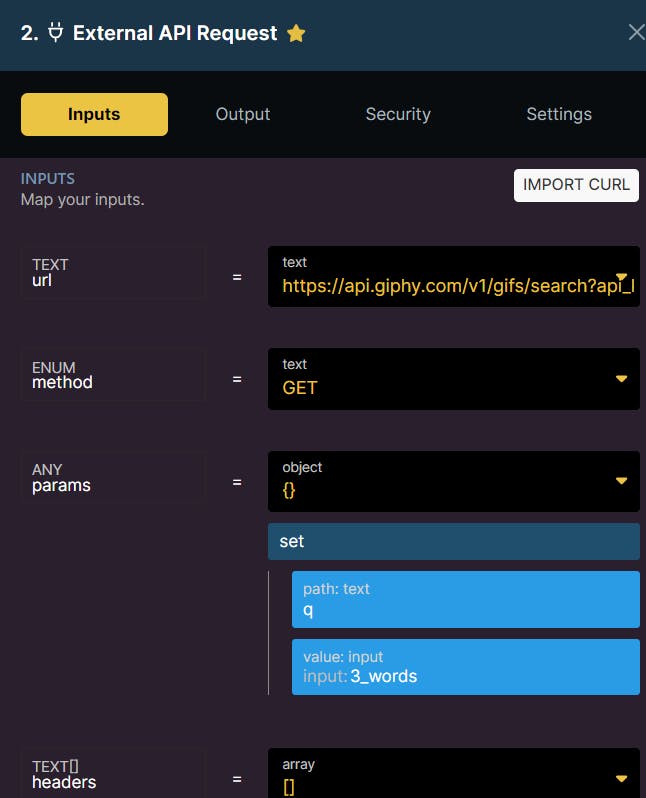Click the value input 3_words field
Image resolution: width=646 pixels, height=798 pixels.
click(465, 667)
